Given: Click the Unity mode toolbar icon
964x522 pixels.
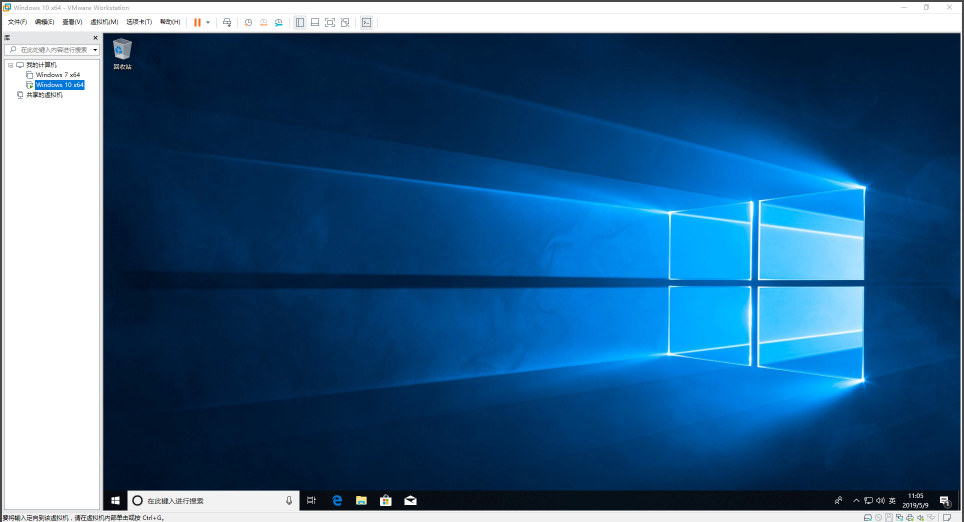Looking at the screenshot, I should (345, 22).
